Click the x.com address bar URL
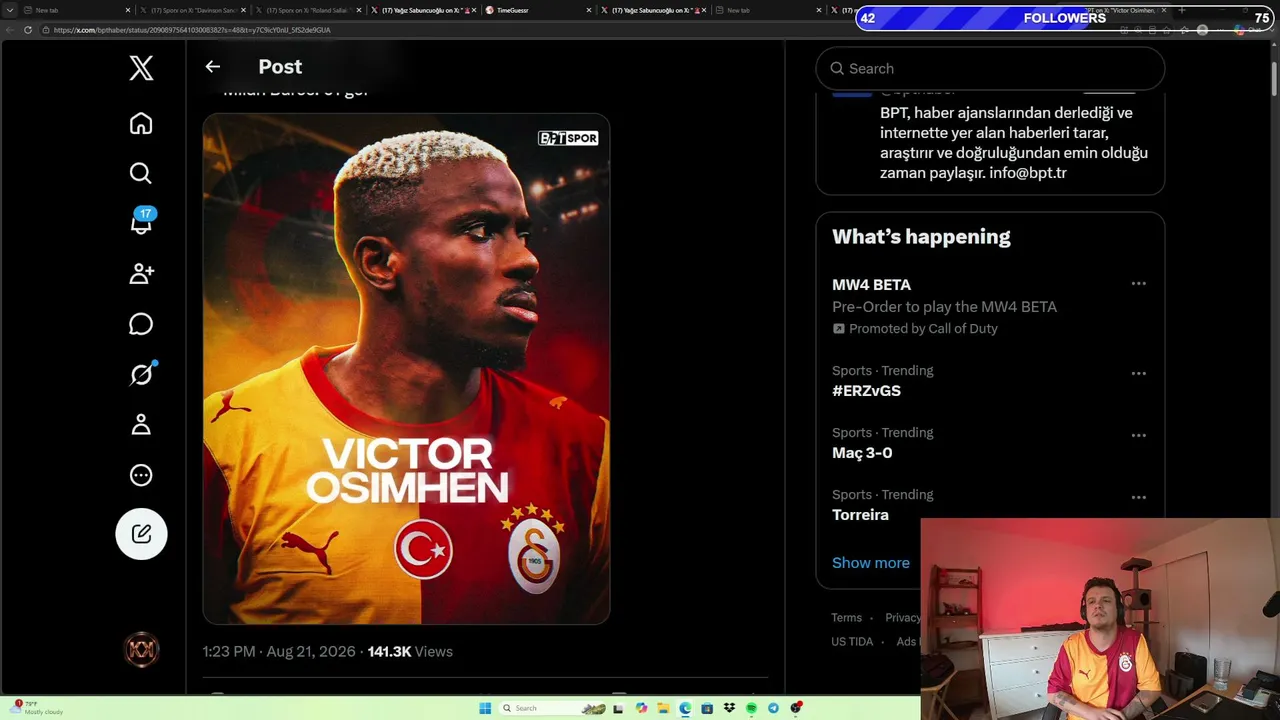 click(192, 30)
